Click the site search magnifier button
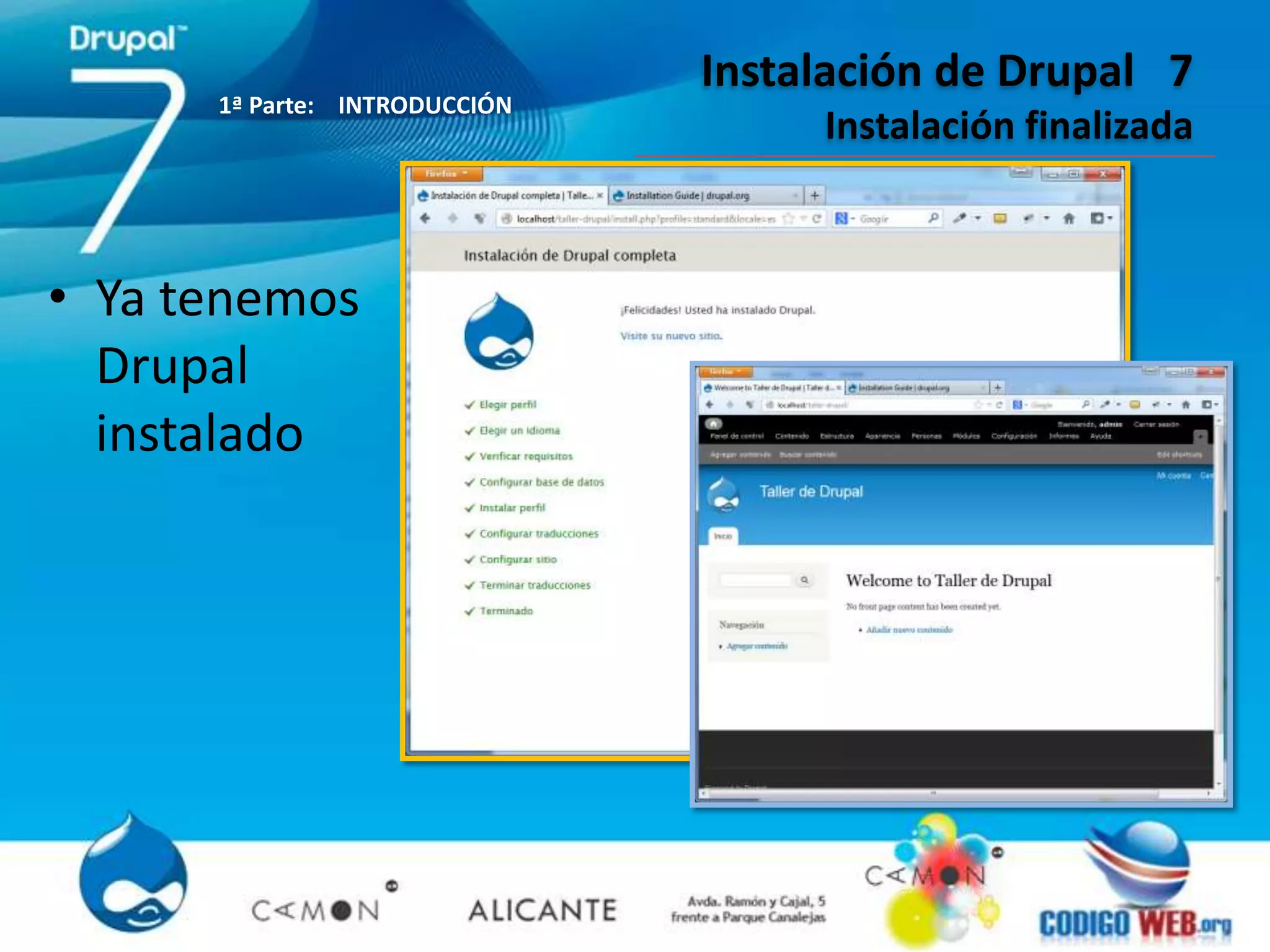Image resolution: width=1270 pixels, height=952 pixels. [804, 580]
